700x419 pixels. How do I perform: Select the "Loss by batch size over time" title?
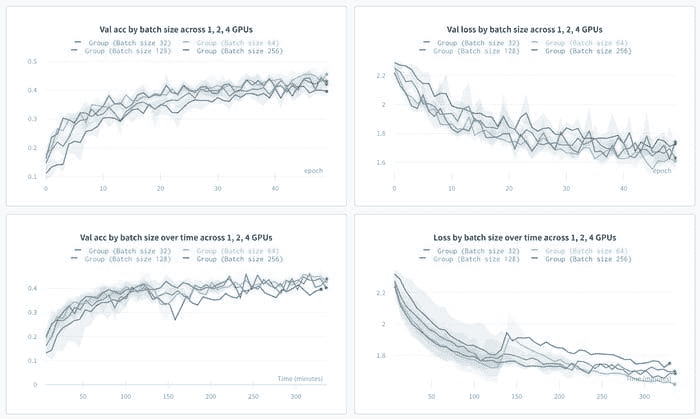pos(525,237)
